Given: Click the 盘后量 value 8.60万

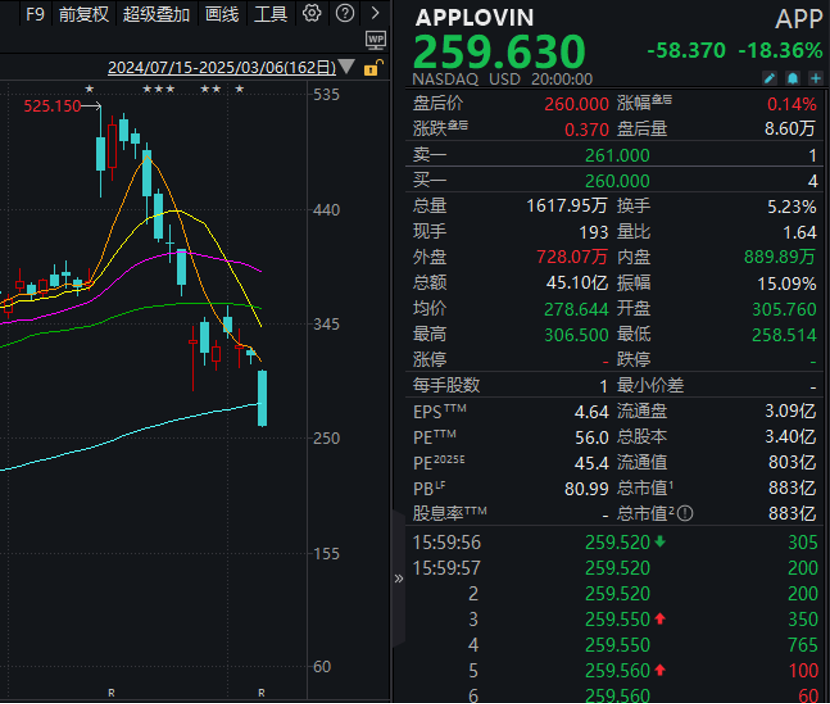Looking at the screenshot, I should click(790, 128).
